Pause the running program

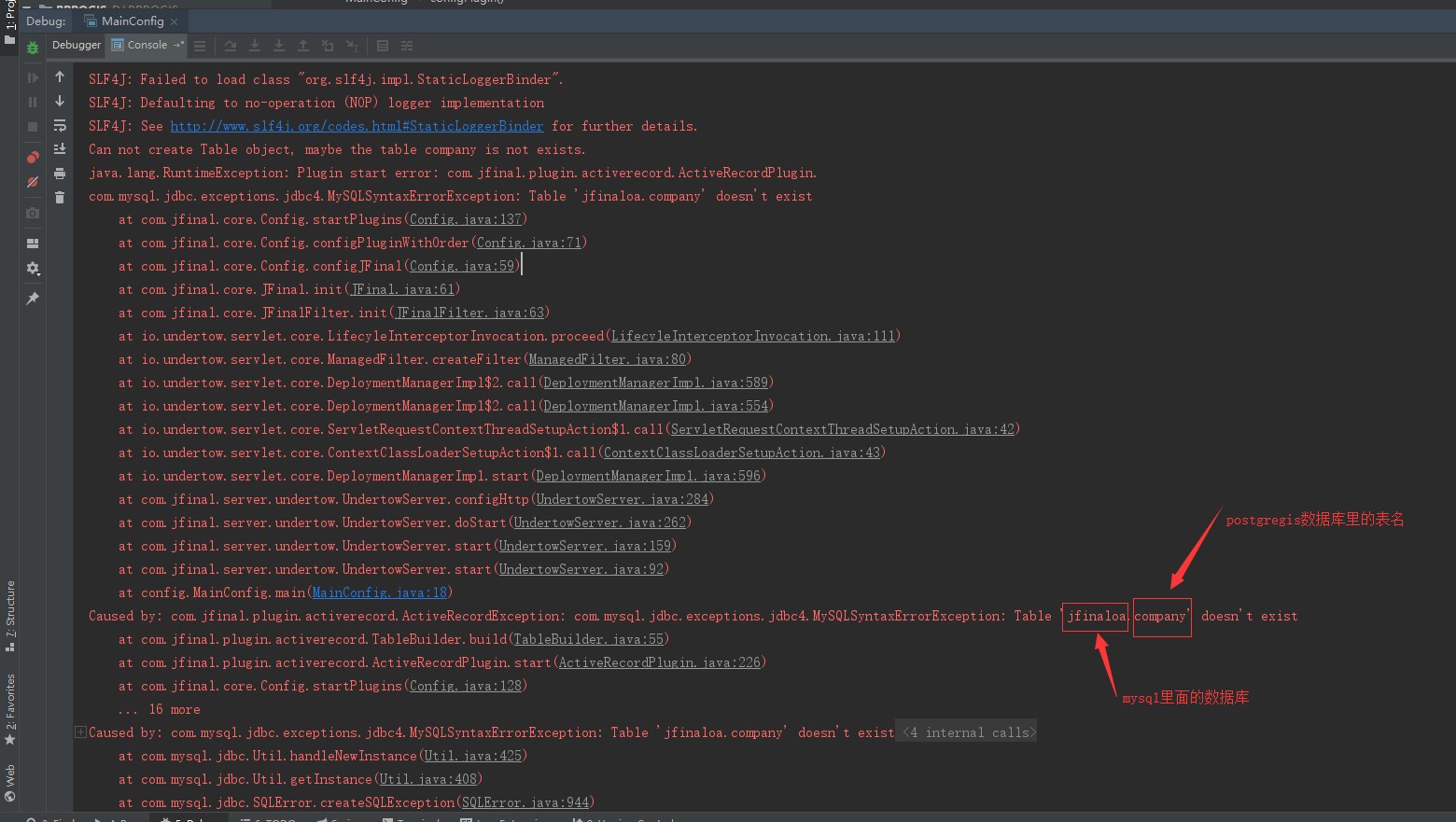pyautogui.click(x=33, y=102)
